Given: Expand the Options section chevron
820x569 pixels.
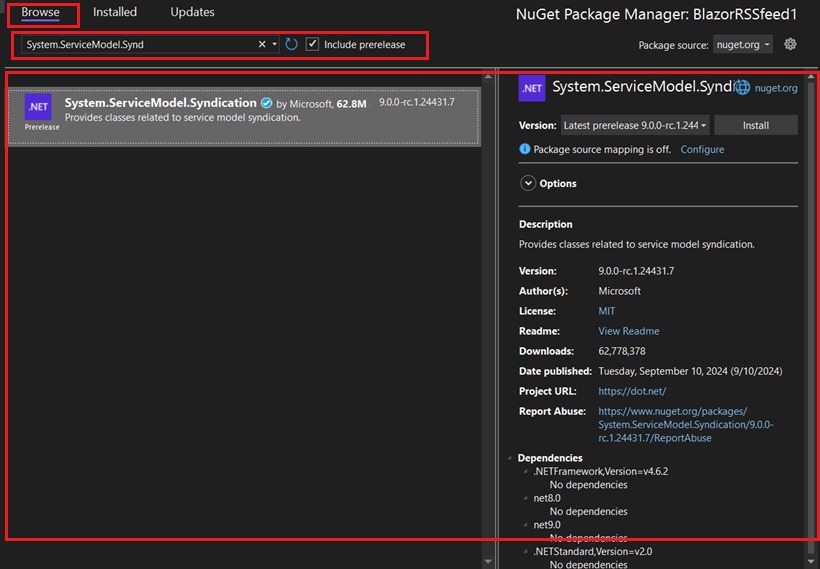Looking at the screenshot, I should [528, 183].
